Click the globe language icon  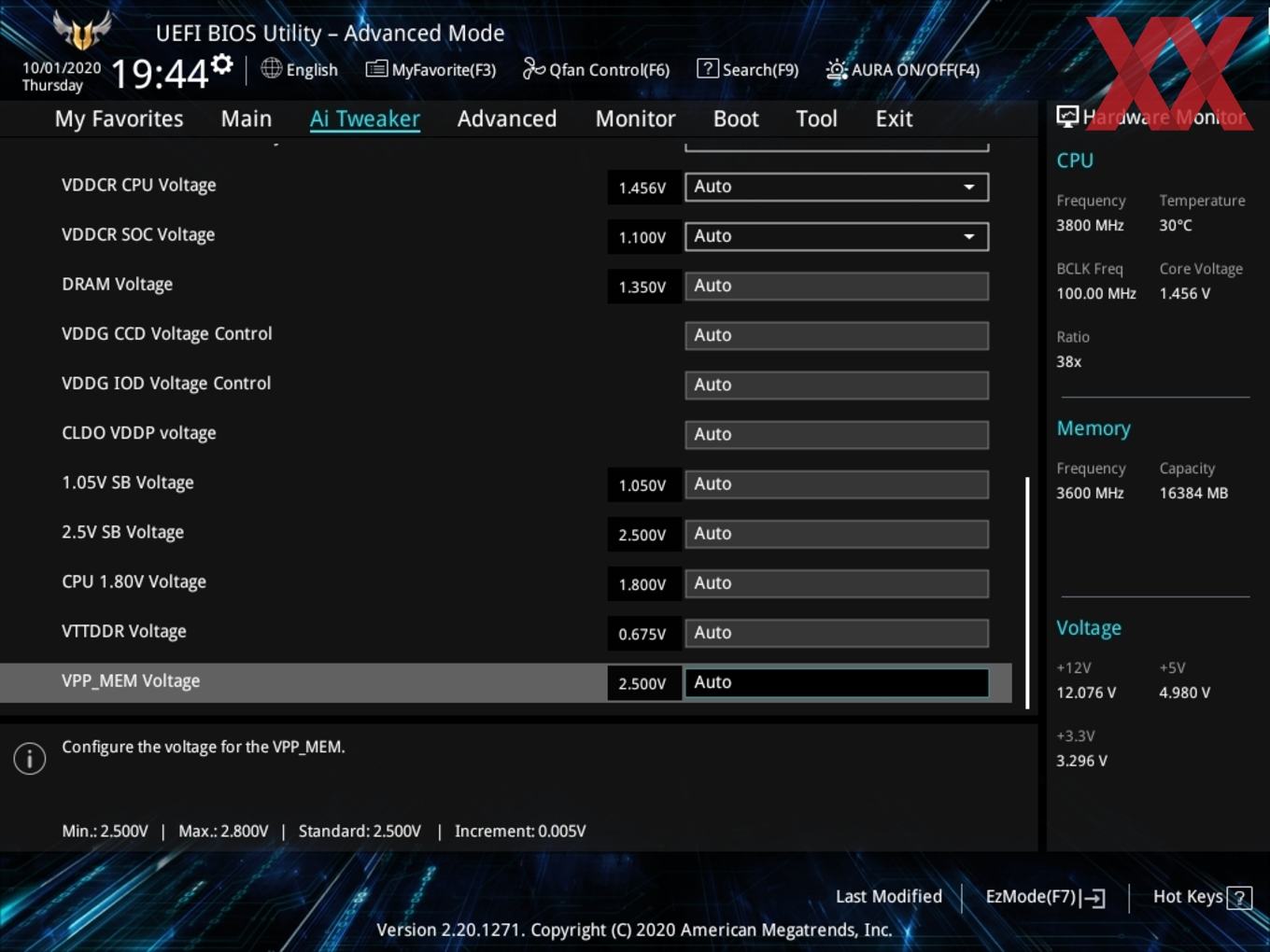coord(271,68)
